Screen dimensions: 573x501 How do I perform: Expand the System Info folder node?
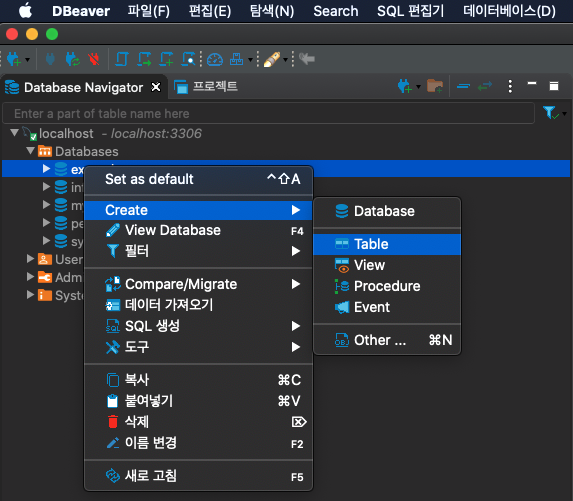pos(30,295)
